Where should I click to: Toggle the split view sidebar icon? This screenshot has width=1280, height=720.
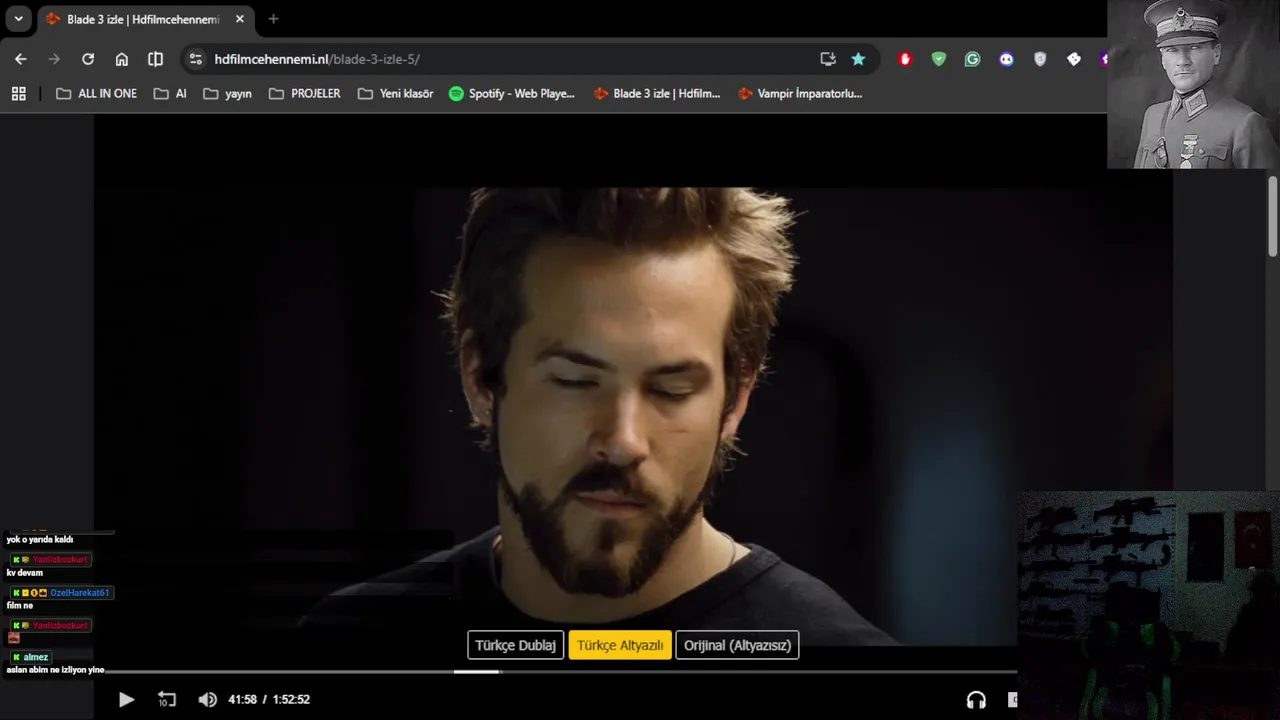coord(156,59)
